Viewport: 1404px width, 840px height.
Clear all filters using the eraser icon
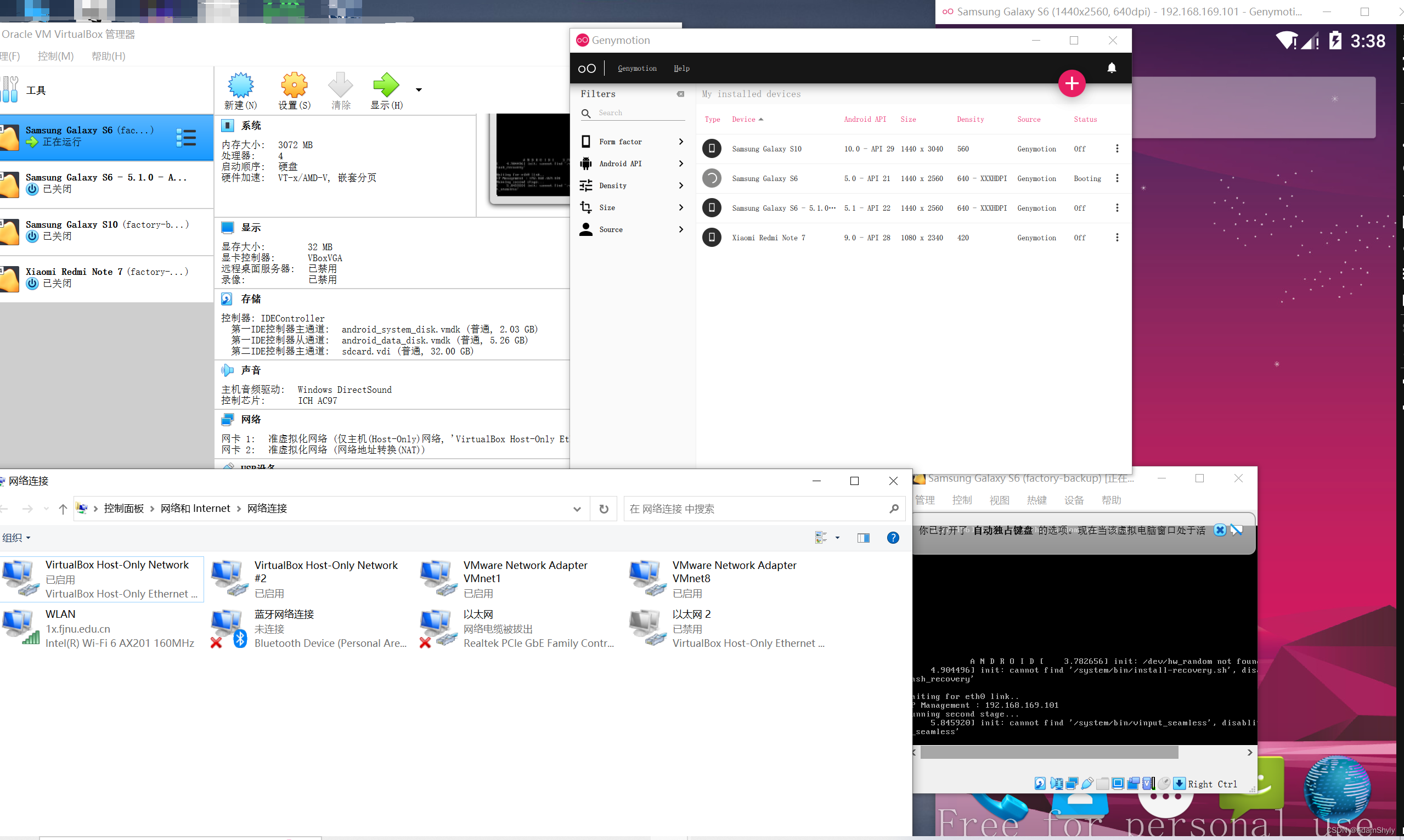tap(681, 94)
